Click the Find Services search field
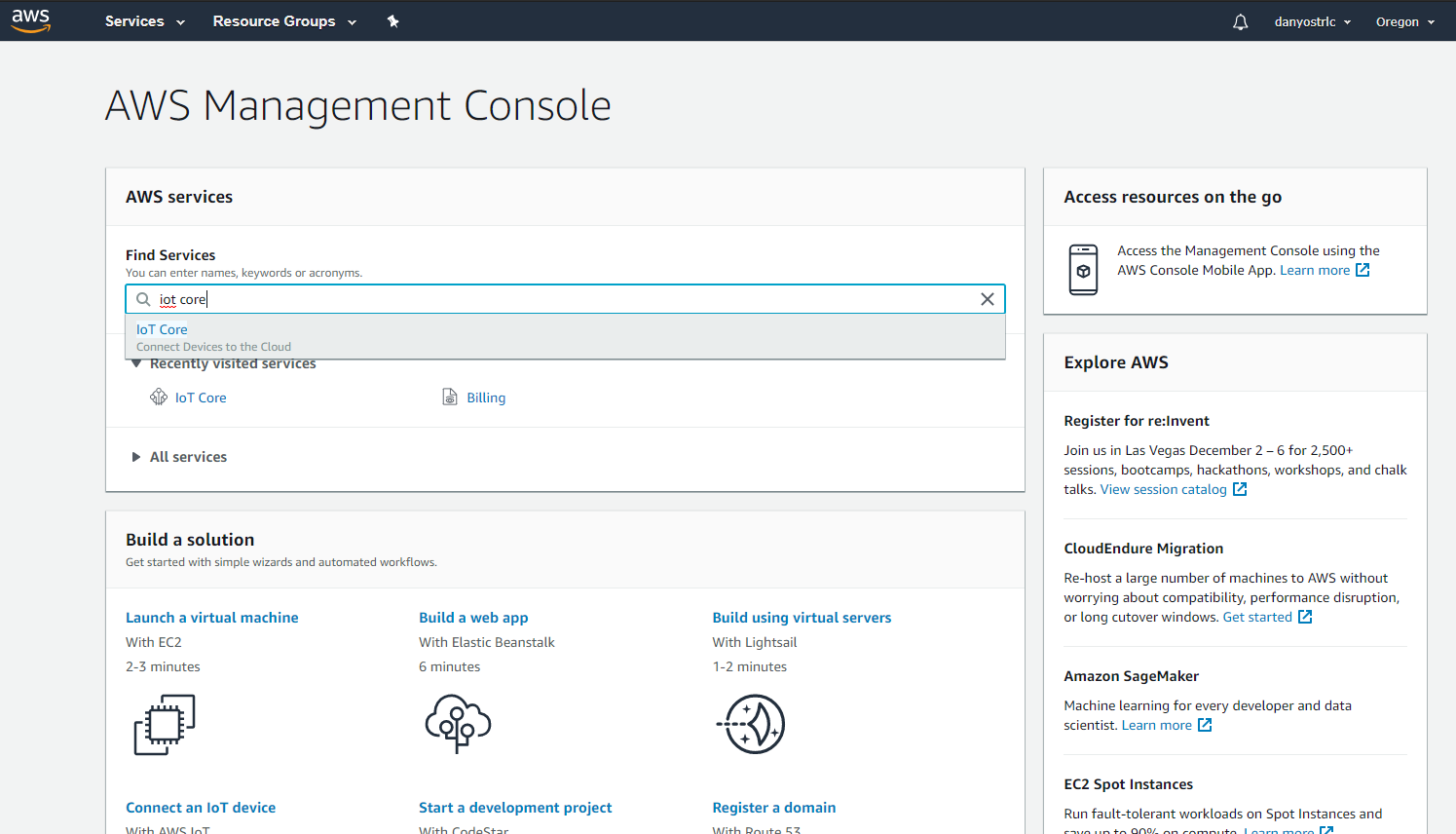1456x834 pixels. (565, 299)
